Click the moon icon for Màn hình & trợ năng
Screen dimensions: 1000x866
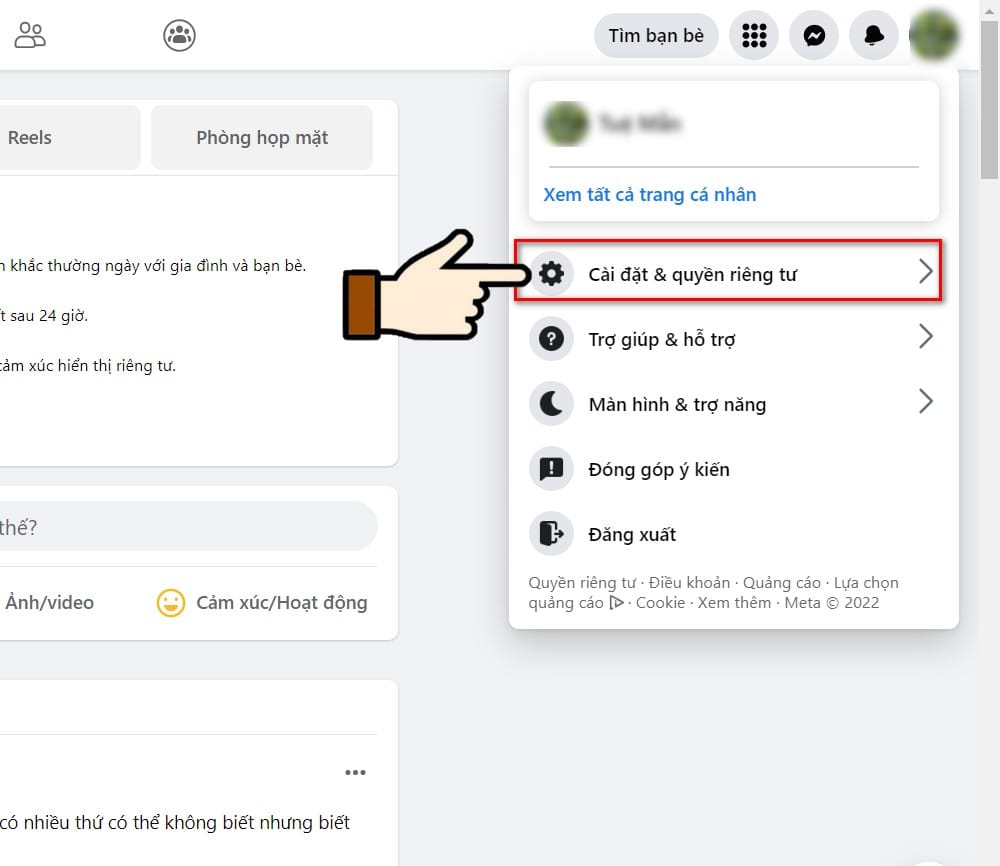[552, 404]
